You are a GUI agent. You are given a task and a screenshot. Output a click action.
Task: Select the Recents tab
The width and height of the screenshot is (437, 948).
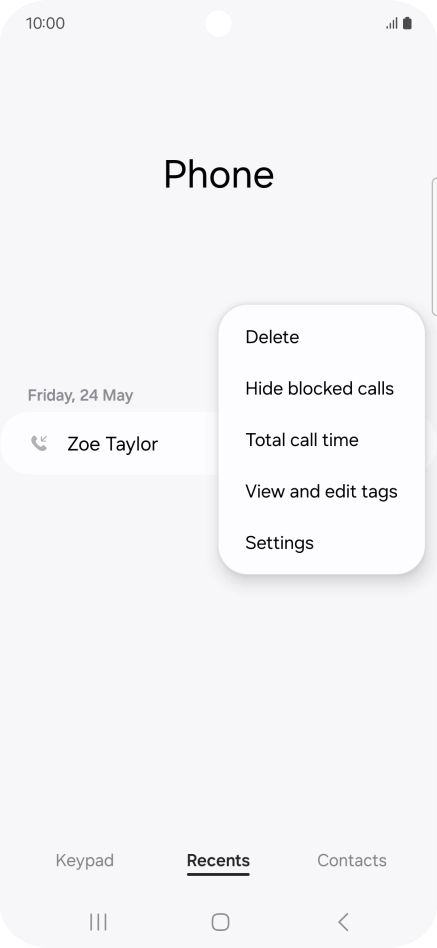point(218,860)
